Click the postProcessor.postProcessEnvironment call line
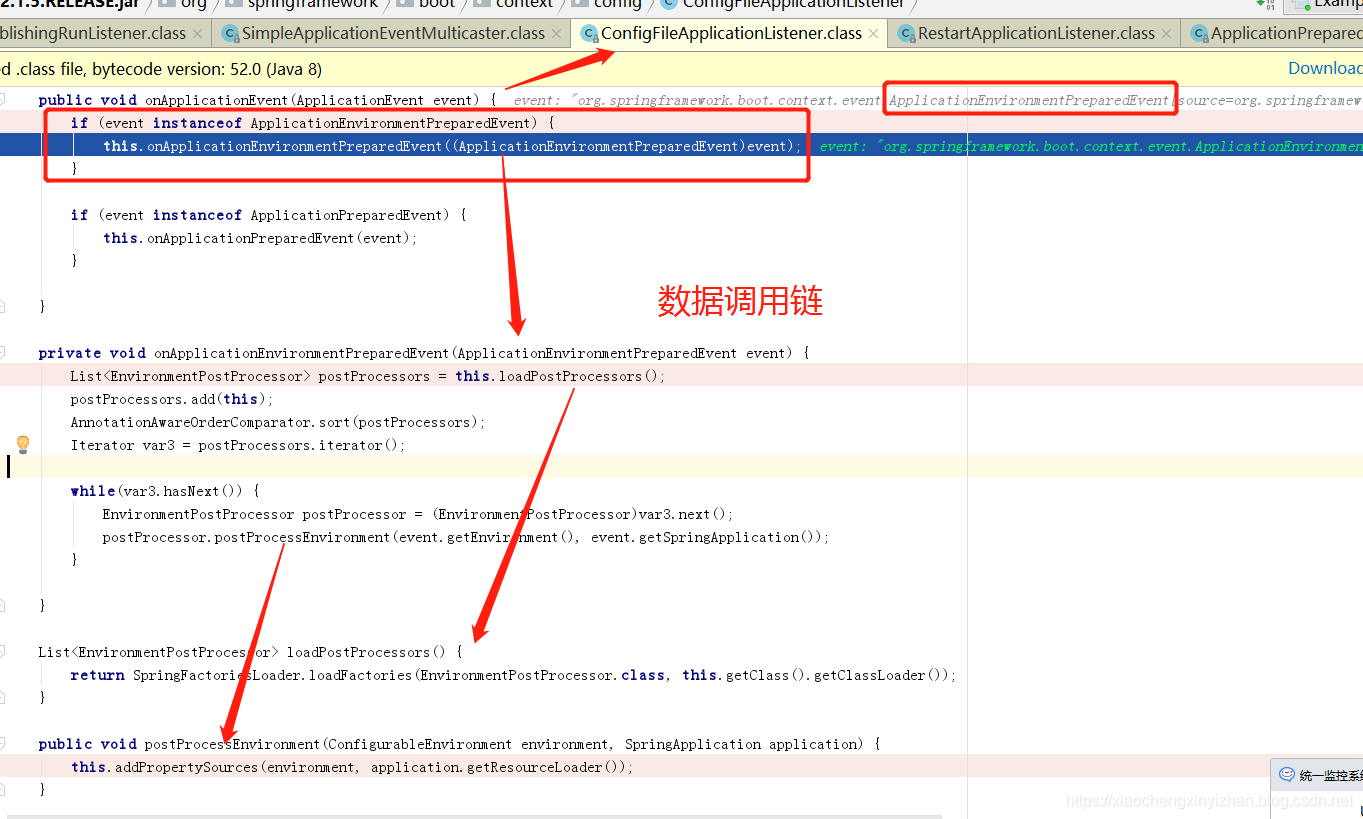 click(466, 537)
